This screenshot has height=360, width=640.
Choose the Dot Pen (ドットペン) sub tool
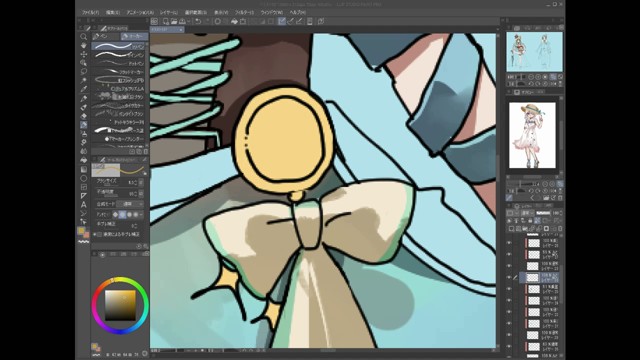[118, 63]
